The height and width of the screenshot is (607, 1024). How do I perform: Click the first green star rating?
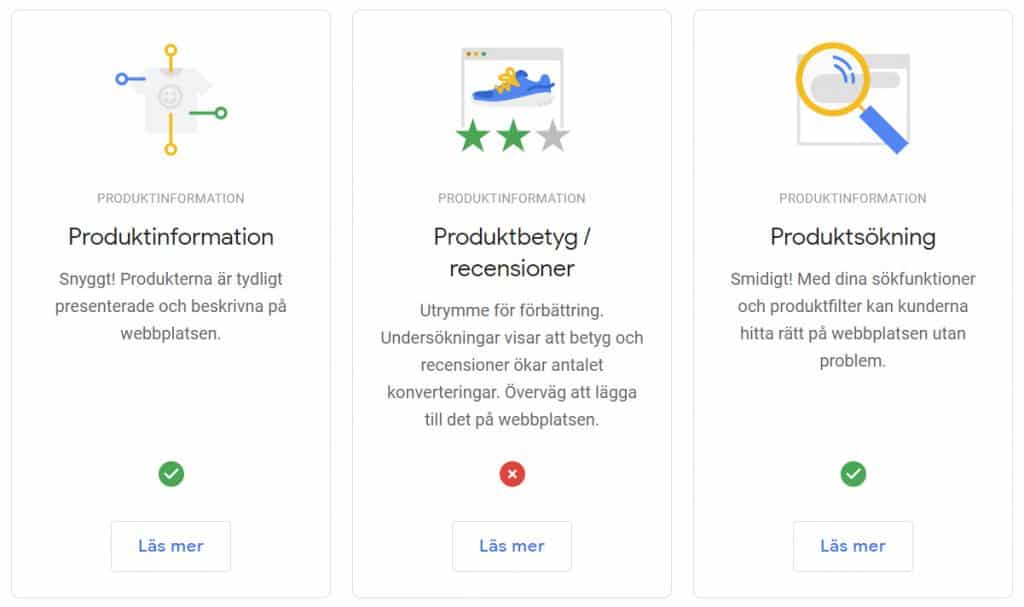473,135
